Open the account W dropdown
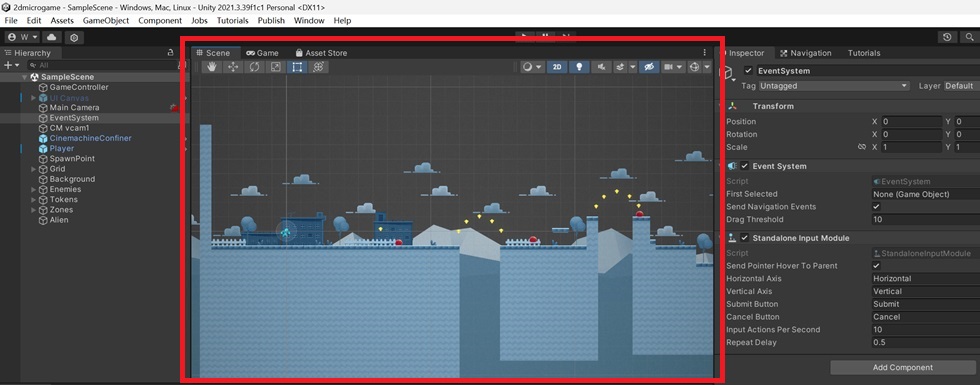980x385 pixels. [22, 38]
